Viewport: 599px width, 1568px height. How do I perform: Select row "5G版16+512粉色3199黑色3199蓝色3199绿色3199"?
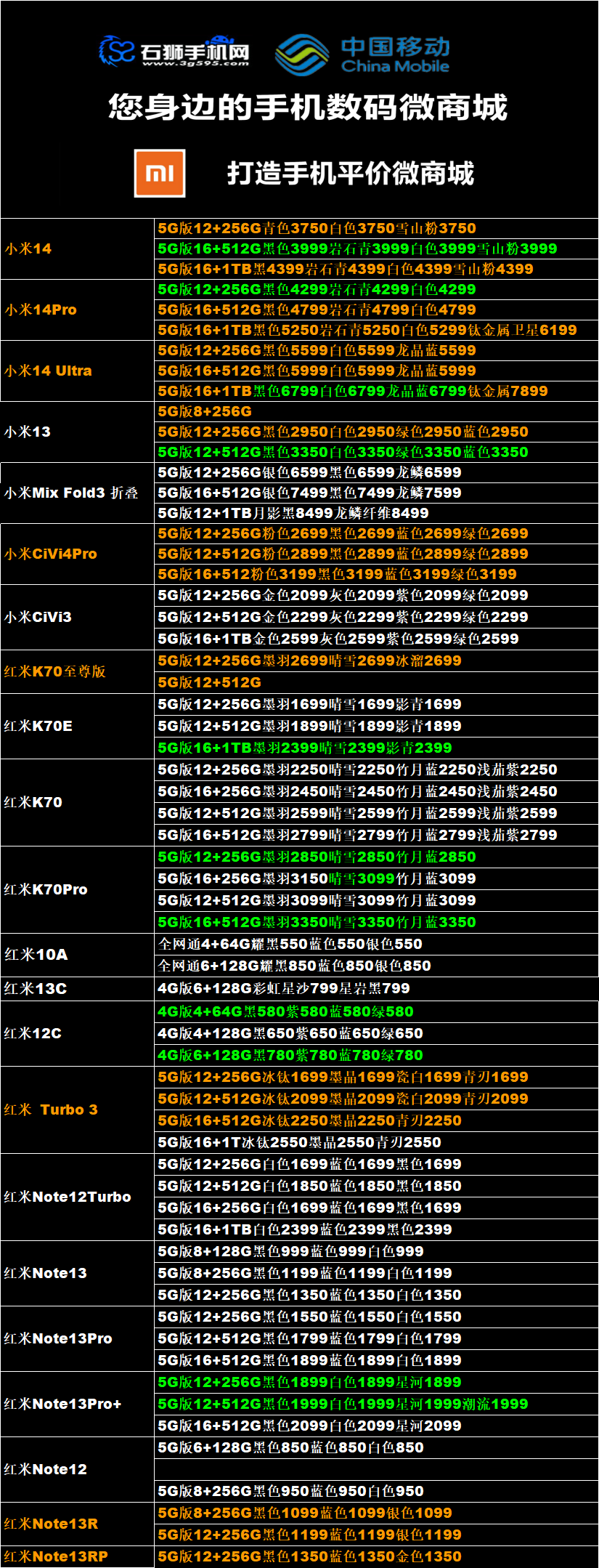(377, 574)
